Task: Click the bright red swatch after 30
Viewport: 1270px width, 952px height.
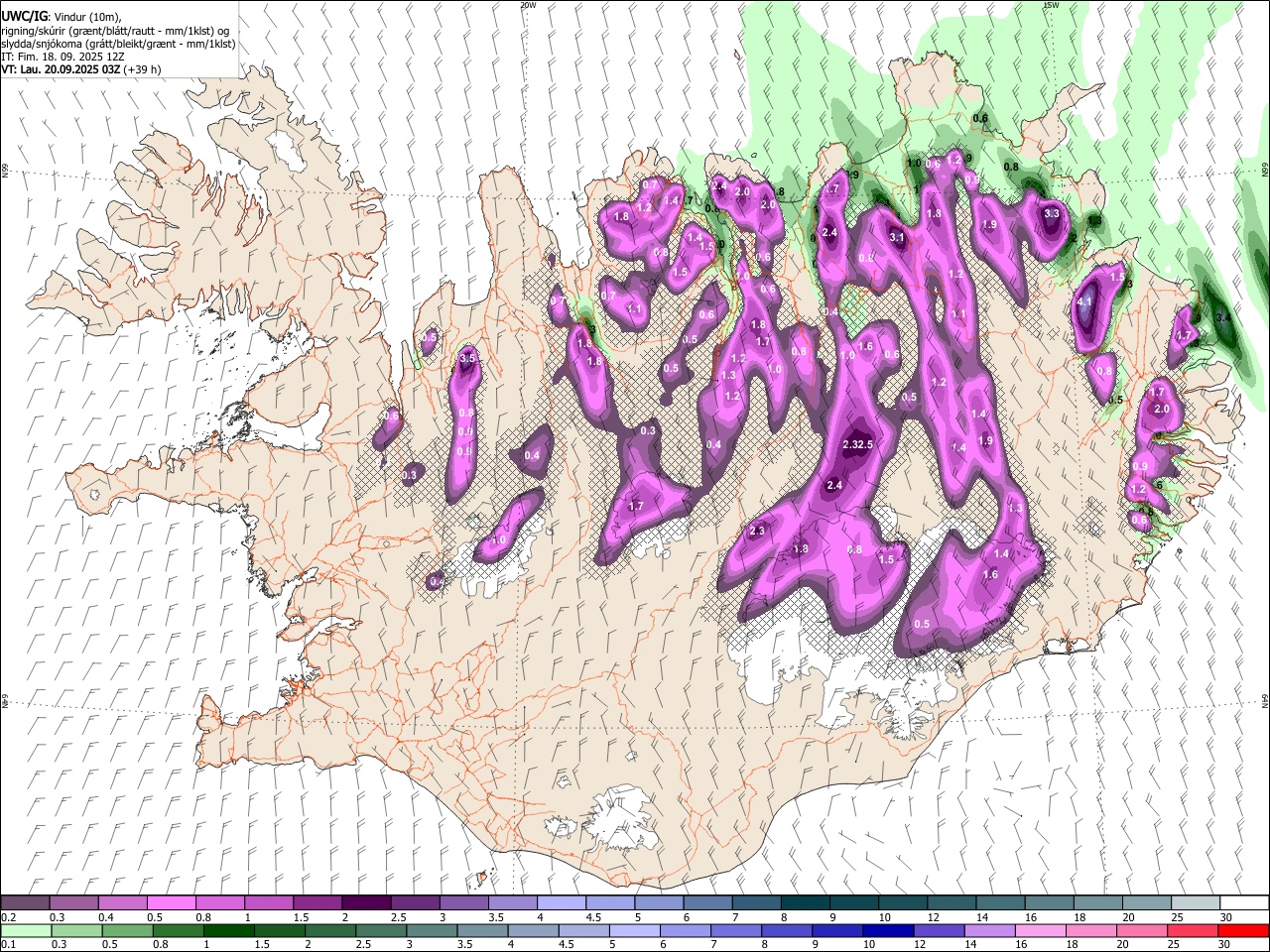Action: pos(1242,930)
